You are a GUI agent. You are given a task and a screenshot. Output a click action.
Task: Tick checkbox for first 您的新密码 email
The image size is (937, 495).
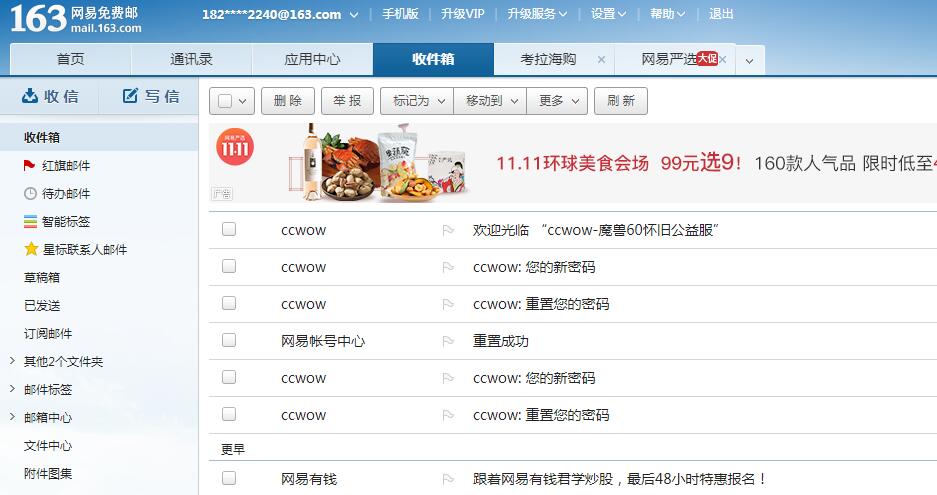coord(229,266)
